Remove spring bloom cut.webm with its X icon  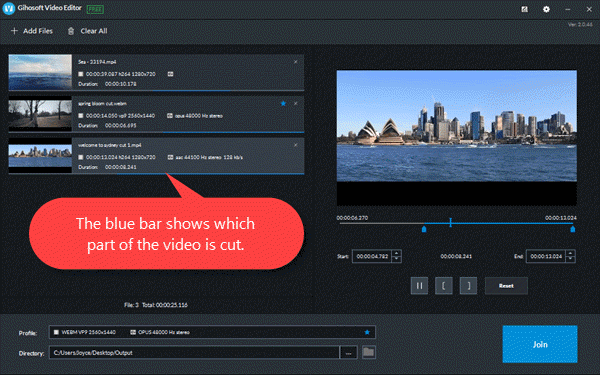pyautogui.click(x=295, y=103)
